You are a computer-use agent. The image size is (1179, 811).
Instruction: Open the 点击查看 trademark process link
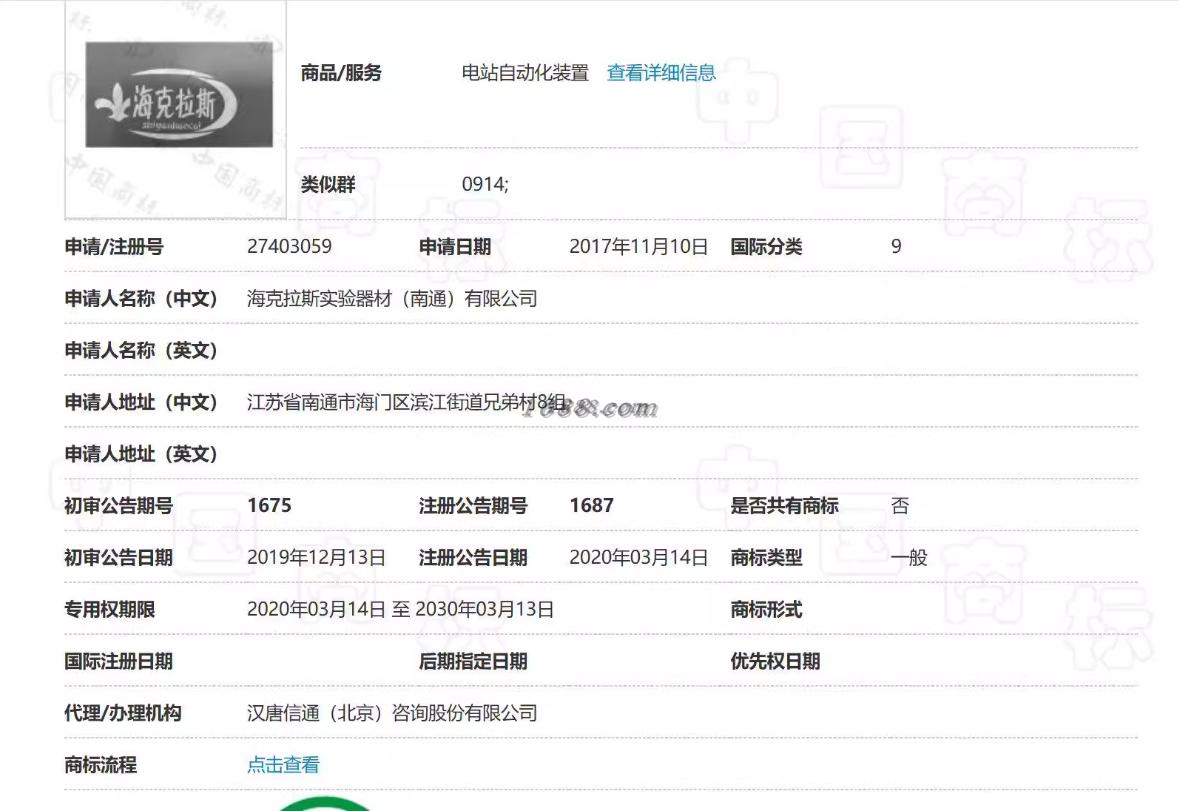(283, 765)
